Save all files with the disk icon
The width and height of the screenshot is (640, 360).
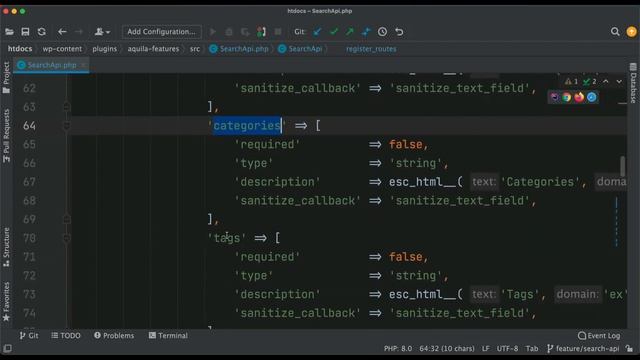click(25, 32)
